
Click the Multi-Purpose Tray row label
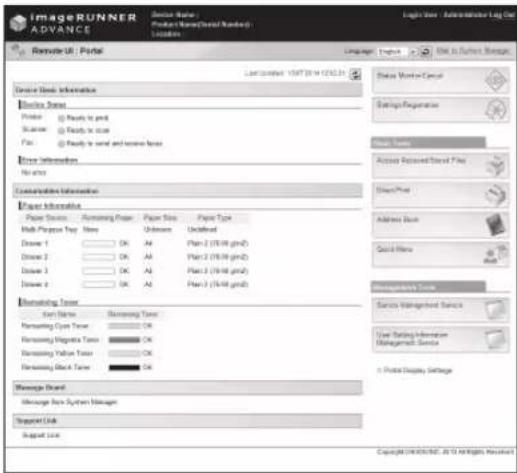(x=49, y=230)
